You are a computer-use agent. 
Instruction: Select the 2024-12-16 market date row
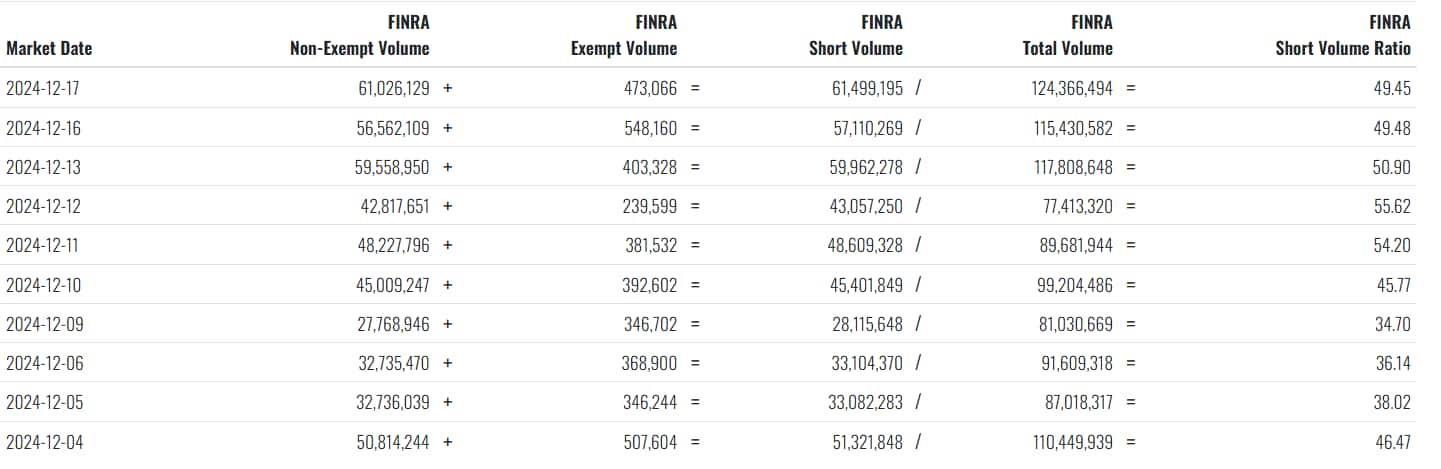tap(720, 128)
